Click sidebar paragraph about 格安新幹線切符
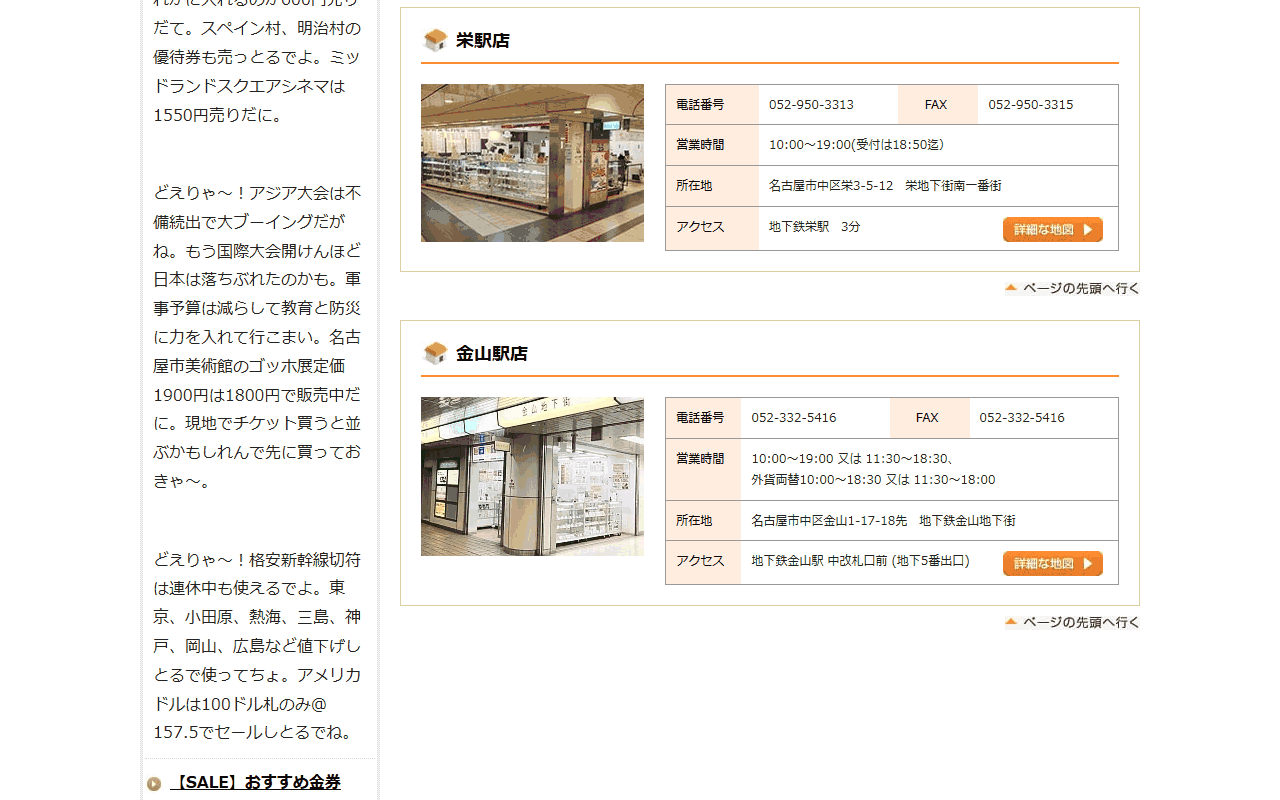The width and height of the screenshot is (1280, 800). tap(258, 646)
